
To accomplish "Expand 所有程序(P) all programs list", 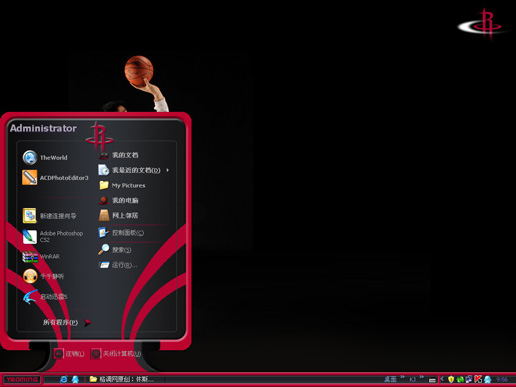I will (67, 322).
